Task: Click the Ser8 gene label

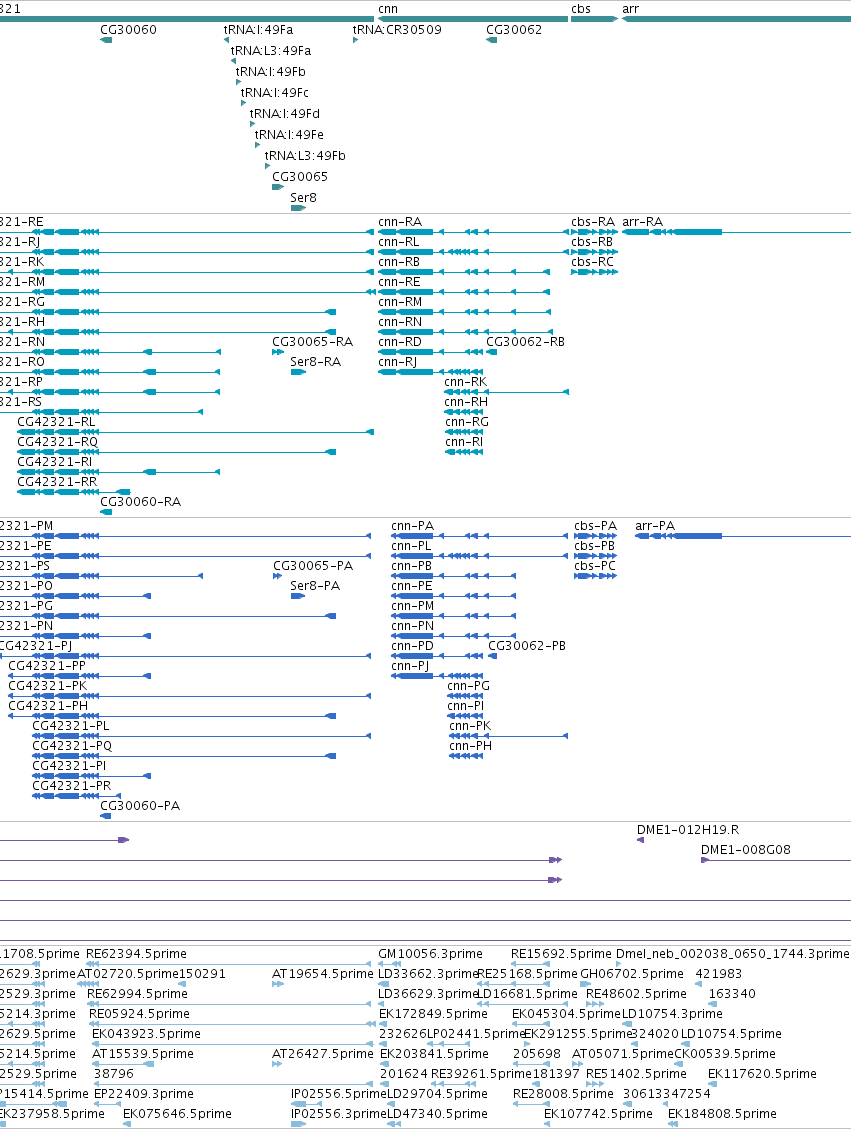Action: click(x=303, y=197)
